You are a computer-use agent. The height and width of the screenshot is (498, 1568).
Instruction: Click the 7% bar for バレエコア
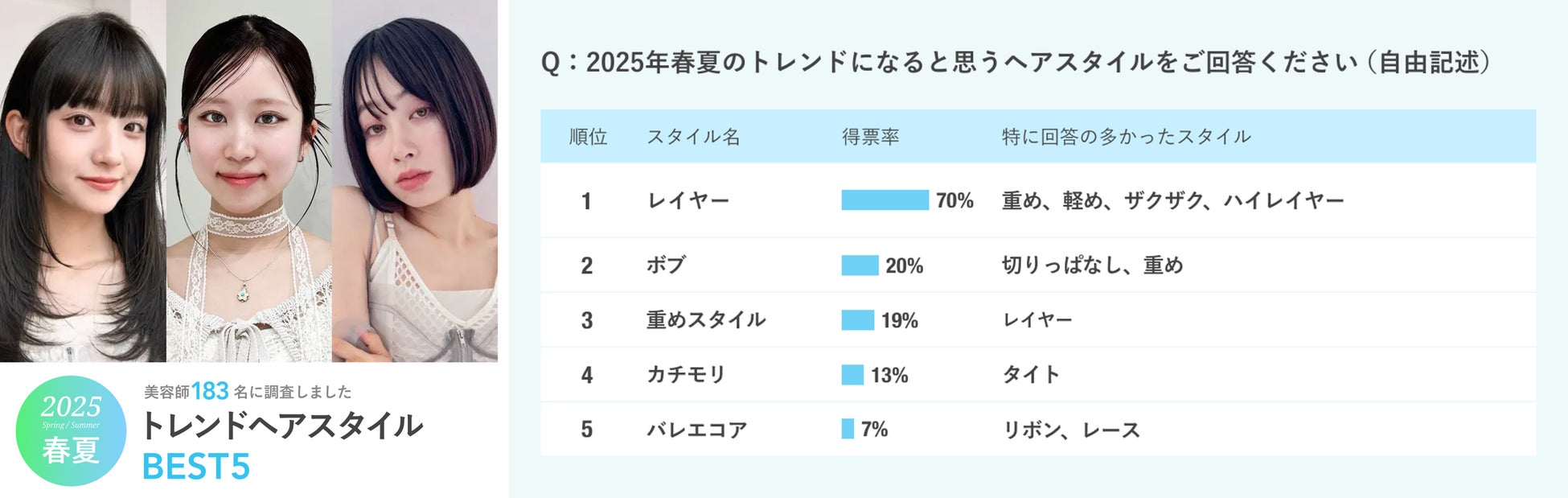848,429
